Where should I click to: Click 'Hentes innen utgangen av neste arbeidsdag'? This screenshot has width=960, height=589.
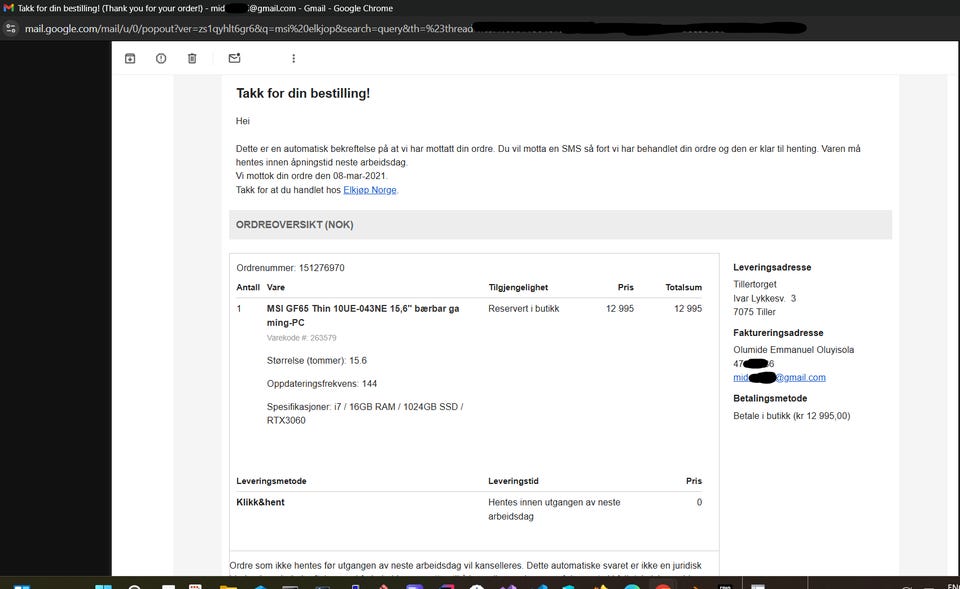tap(554, 509)
